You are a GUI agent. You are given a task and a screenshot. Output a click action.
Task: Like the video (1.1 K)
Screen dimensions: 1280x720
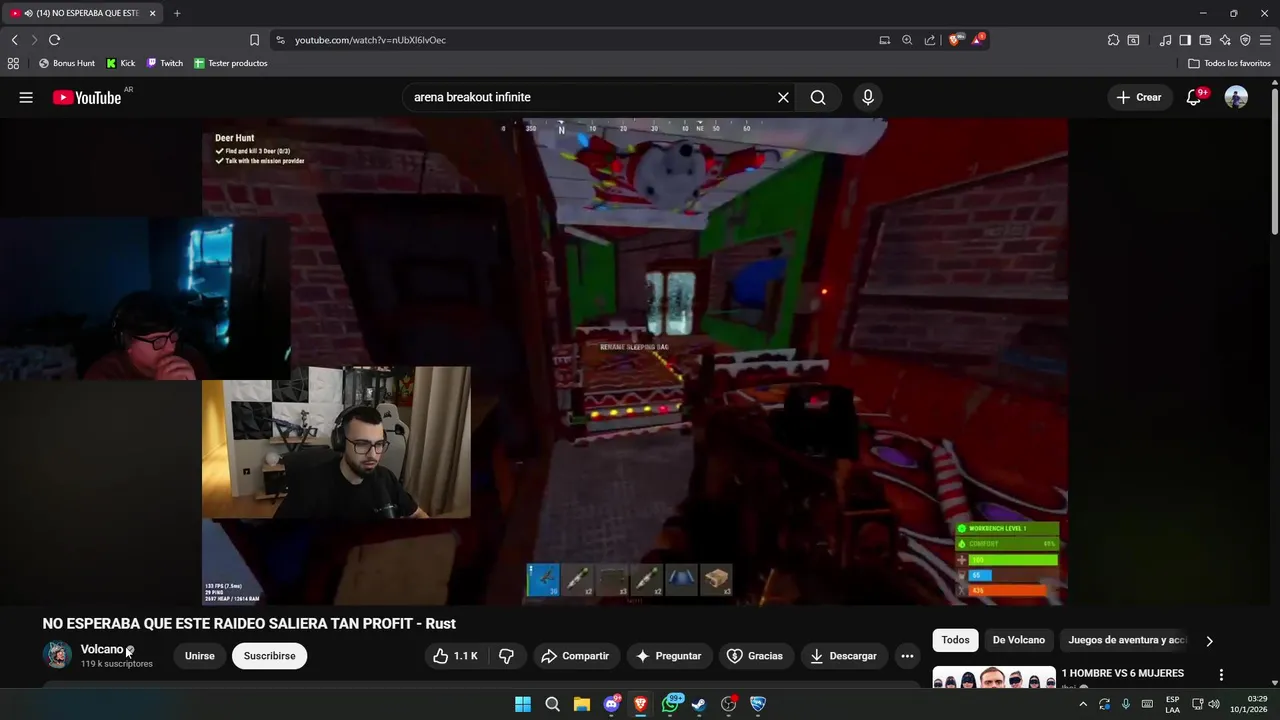pos(455,656)
